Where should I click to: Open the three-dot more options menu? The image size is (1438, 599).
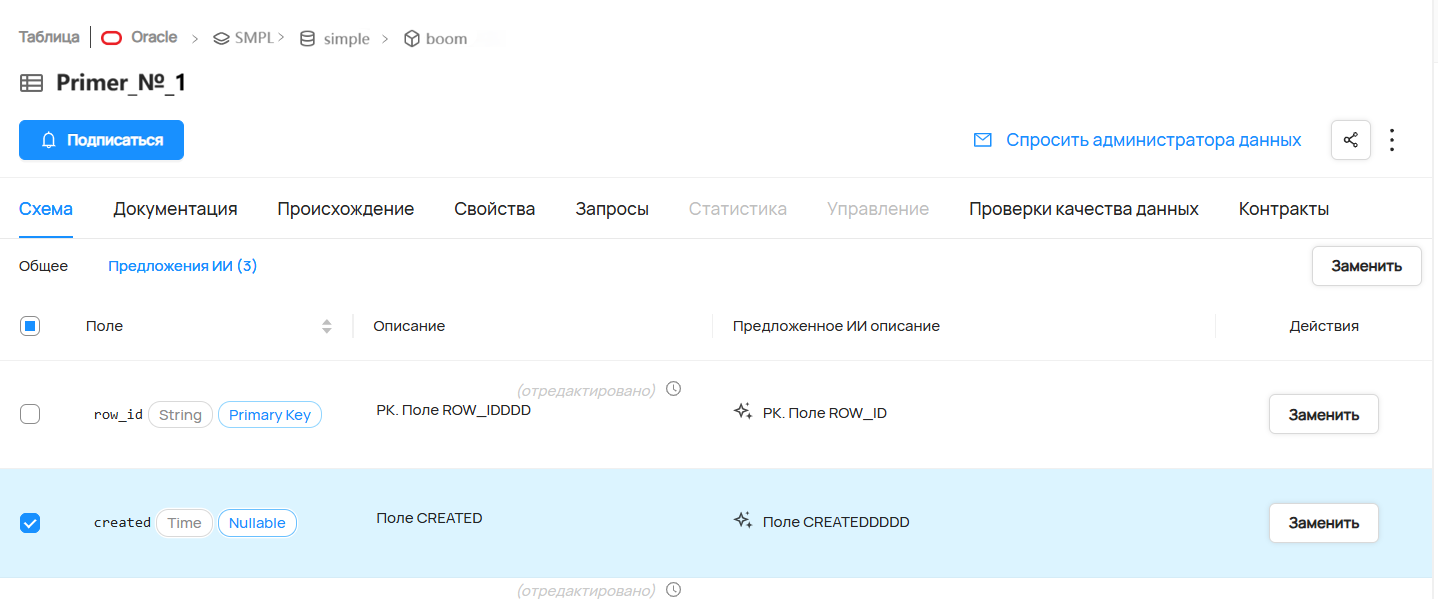click(1392, 140)
